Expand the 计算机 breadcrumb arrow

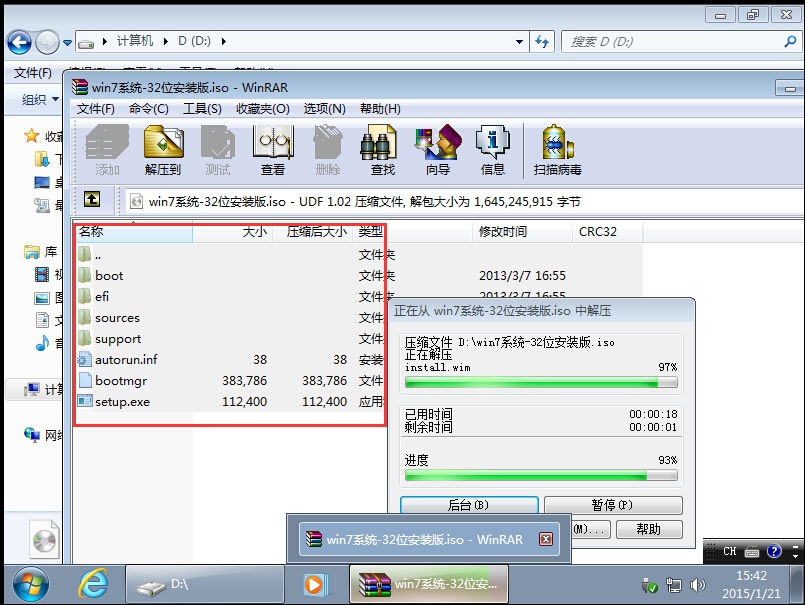[166, 41]
